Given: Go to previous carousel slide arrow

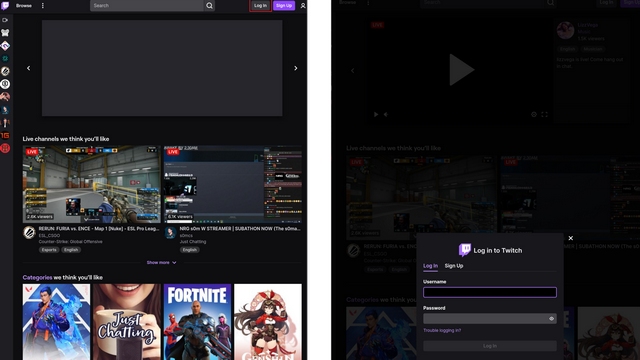Looking at the screenshot, I should (x=29, y=68).
